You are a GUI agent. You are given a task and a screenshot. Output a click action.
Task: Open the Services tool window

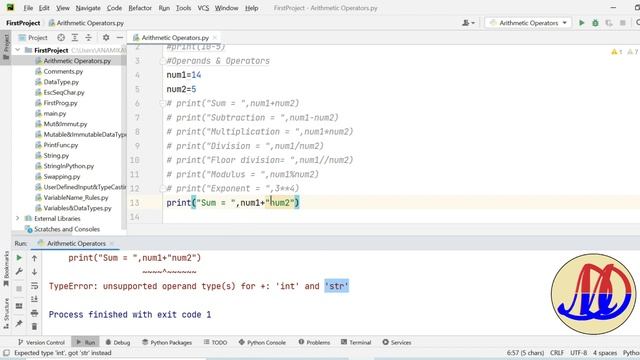(x=397, y=342)
